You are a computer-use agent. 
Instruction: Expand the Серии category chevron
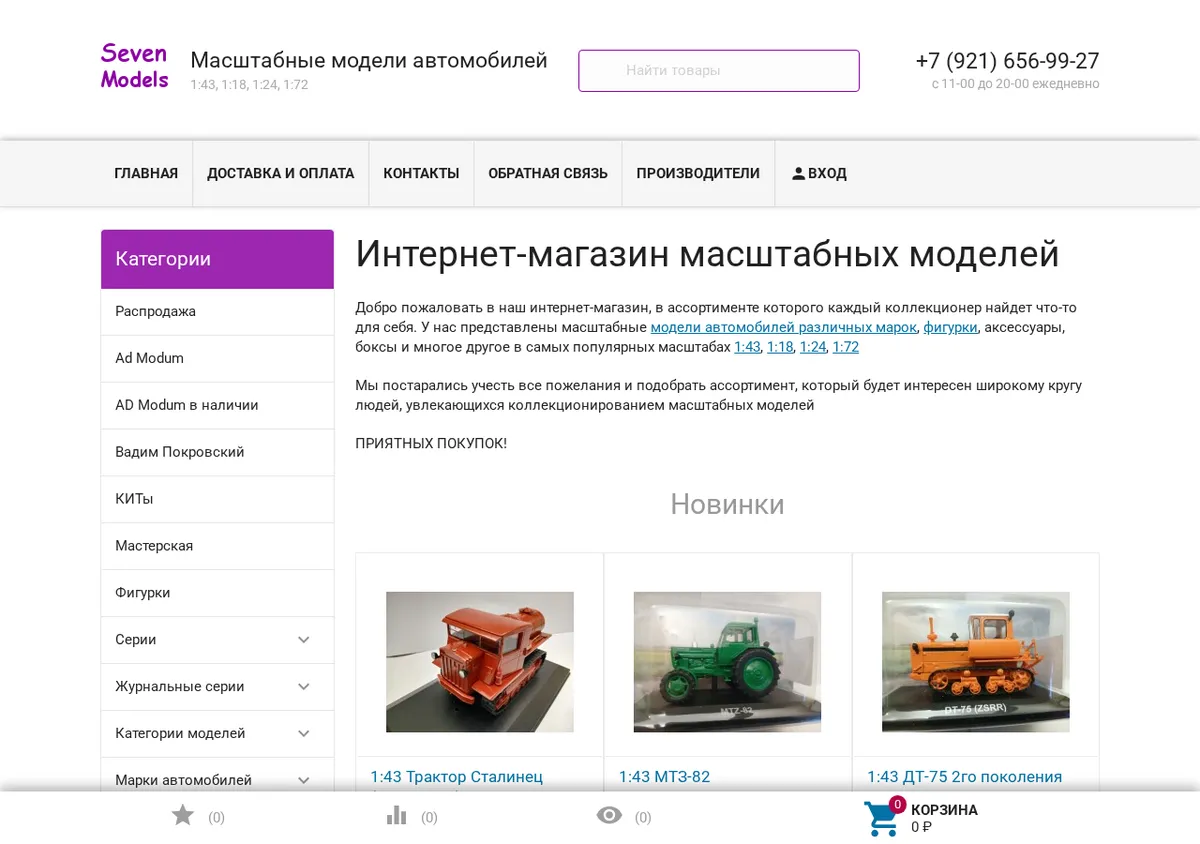point(304,640)
